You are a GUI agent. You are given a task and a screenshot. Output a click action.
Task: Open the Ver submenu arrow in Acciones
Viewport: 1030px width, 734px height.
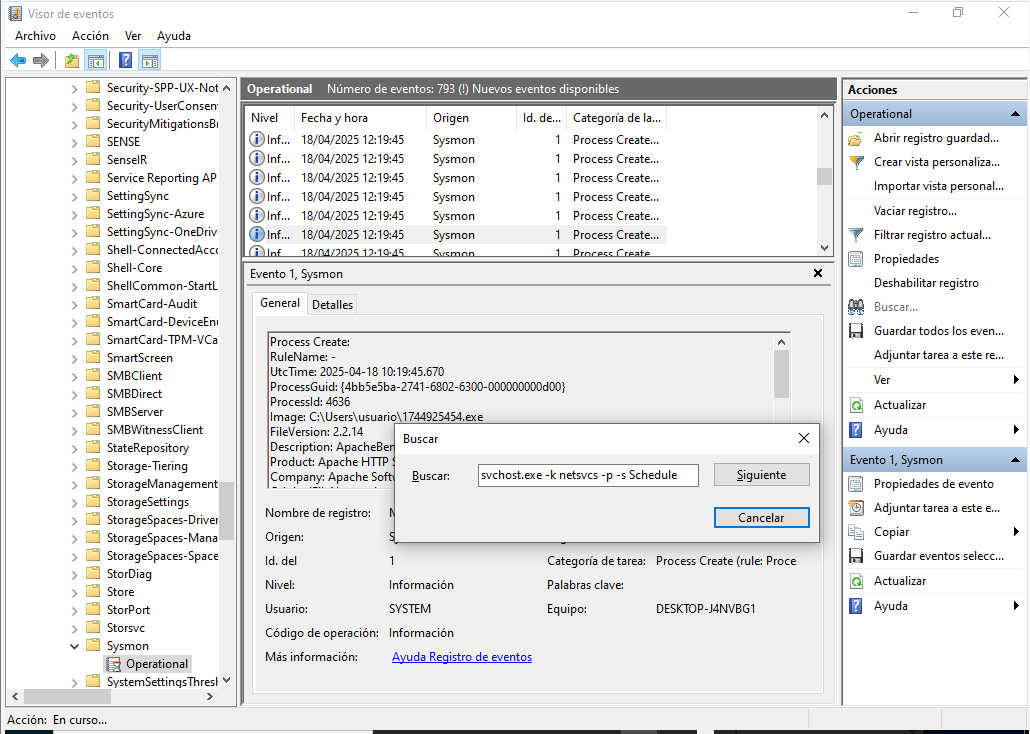pyautogui.click(x=1016, y=380)
